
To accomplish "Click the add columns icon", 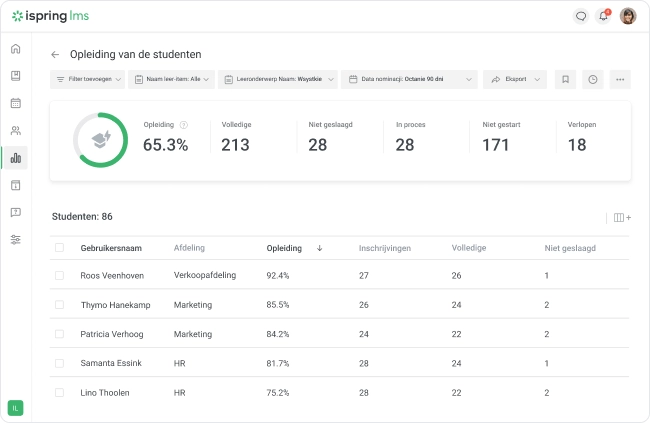I will [622, 217].
